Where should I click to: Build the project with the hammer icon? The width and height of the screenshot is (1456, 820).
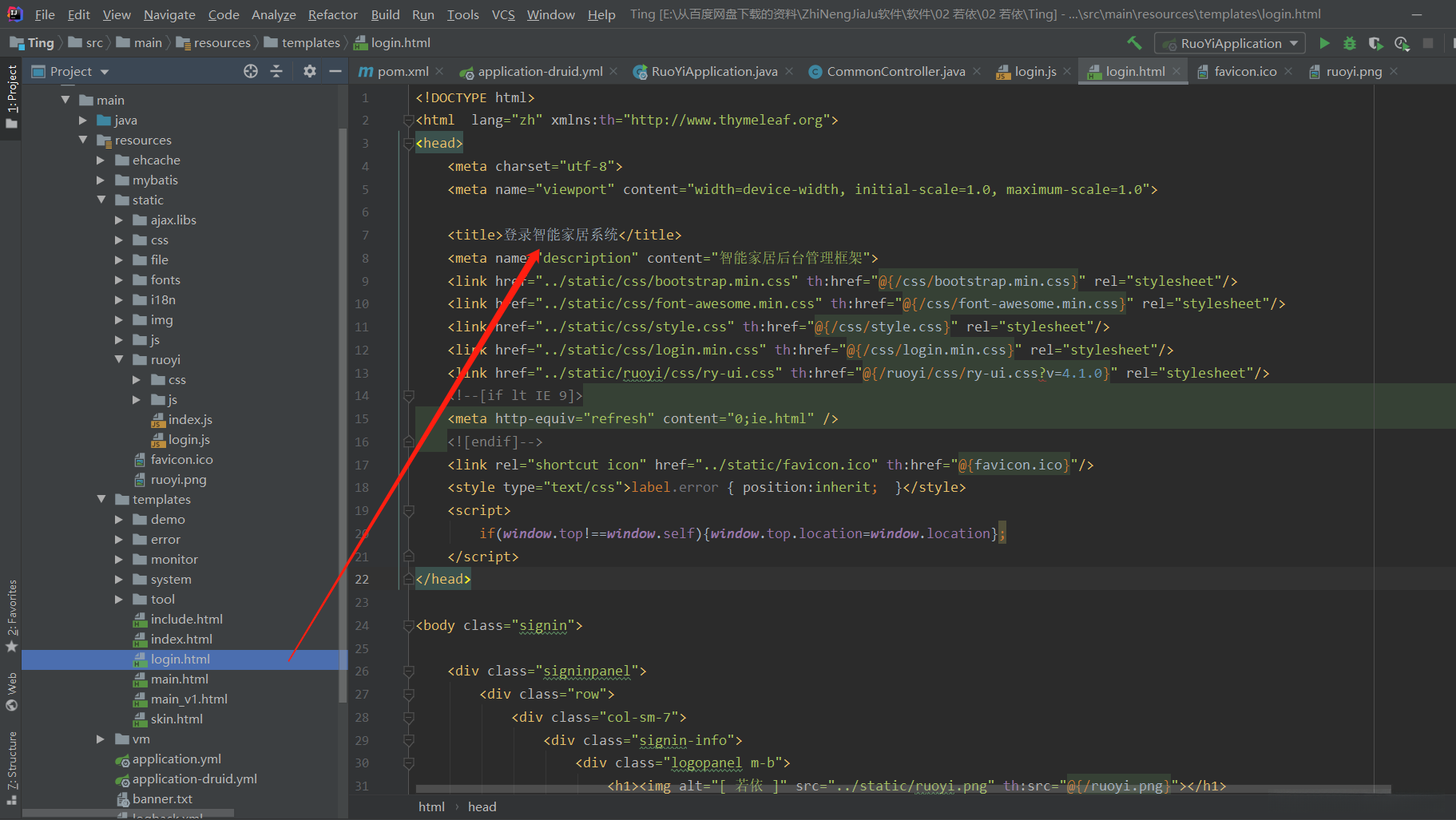click(1134, 43)
